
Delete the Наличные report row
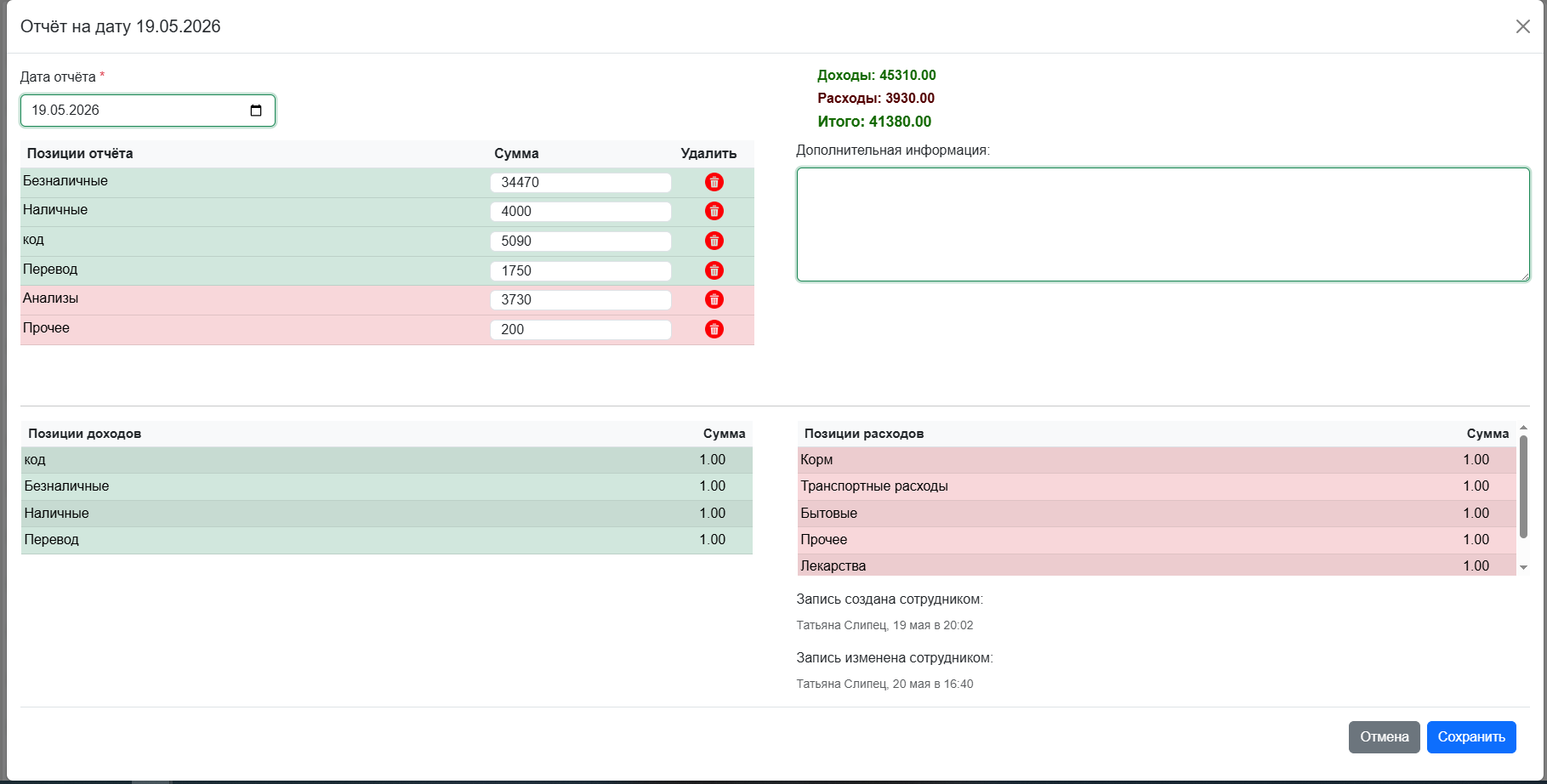[714, 211]
